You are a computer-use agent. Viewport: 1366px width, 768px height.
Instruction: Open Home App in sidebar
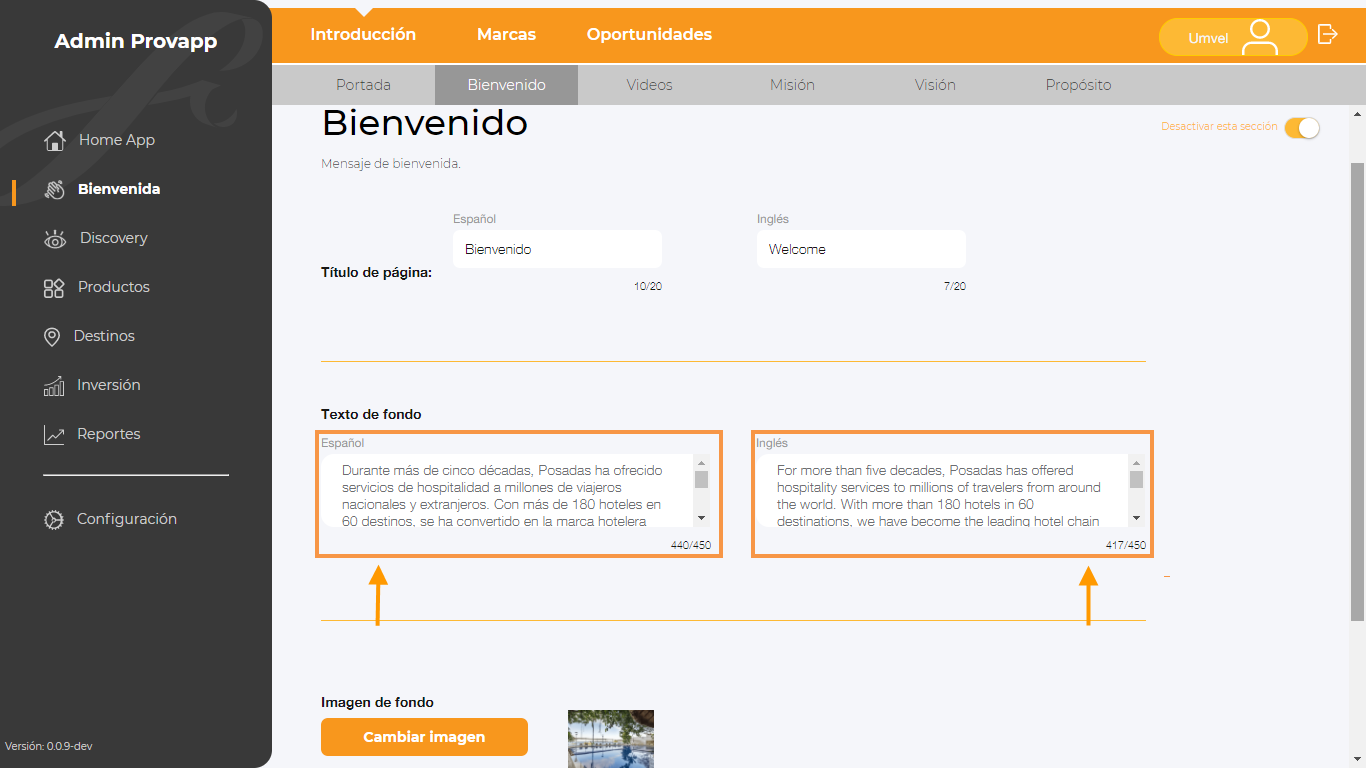point(116,140)
